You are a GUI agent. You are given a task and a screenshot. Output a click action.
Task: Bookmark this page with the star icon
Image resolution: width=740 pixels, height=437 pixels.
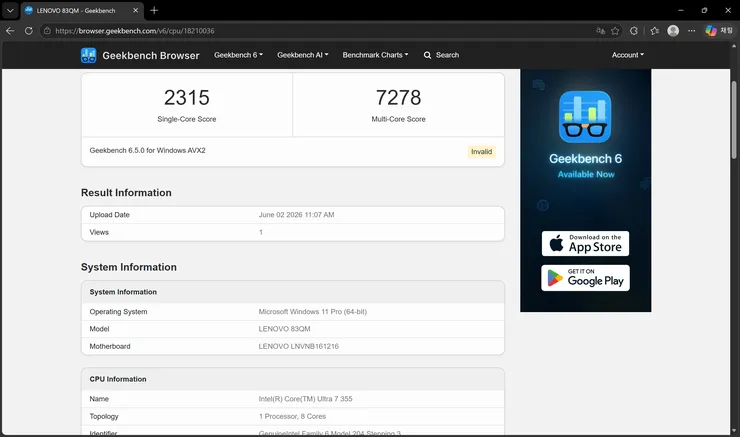[x=615, y=31]
